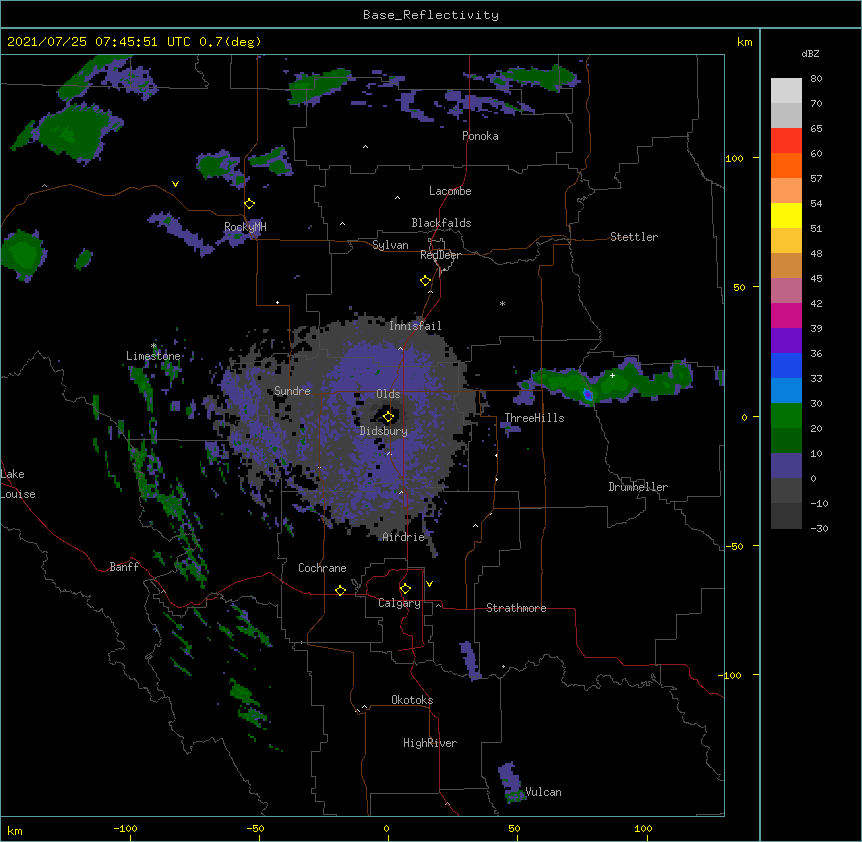Click the blue storm core northeast of ThreeHills
862x842 pixels.
pos(588,394)
